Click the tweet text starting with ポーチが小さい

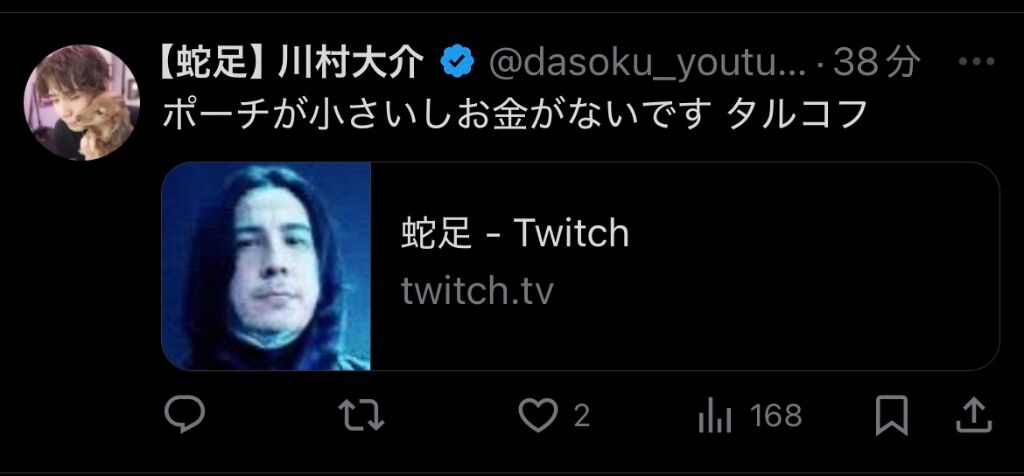click(x=513, y=116)
